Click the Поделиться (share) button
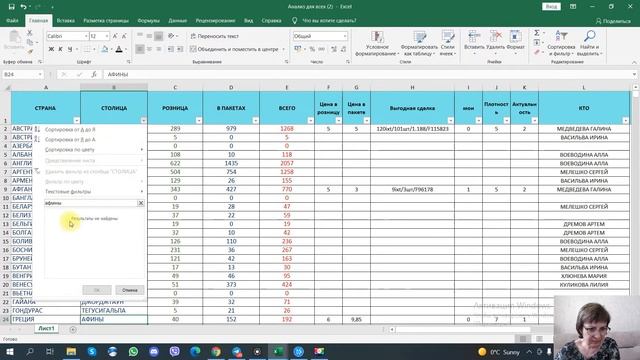The width and height of the screenshot is (640, 360). (x=613, y=21)
